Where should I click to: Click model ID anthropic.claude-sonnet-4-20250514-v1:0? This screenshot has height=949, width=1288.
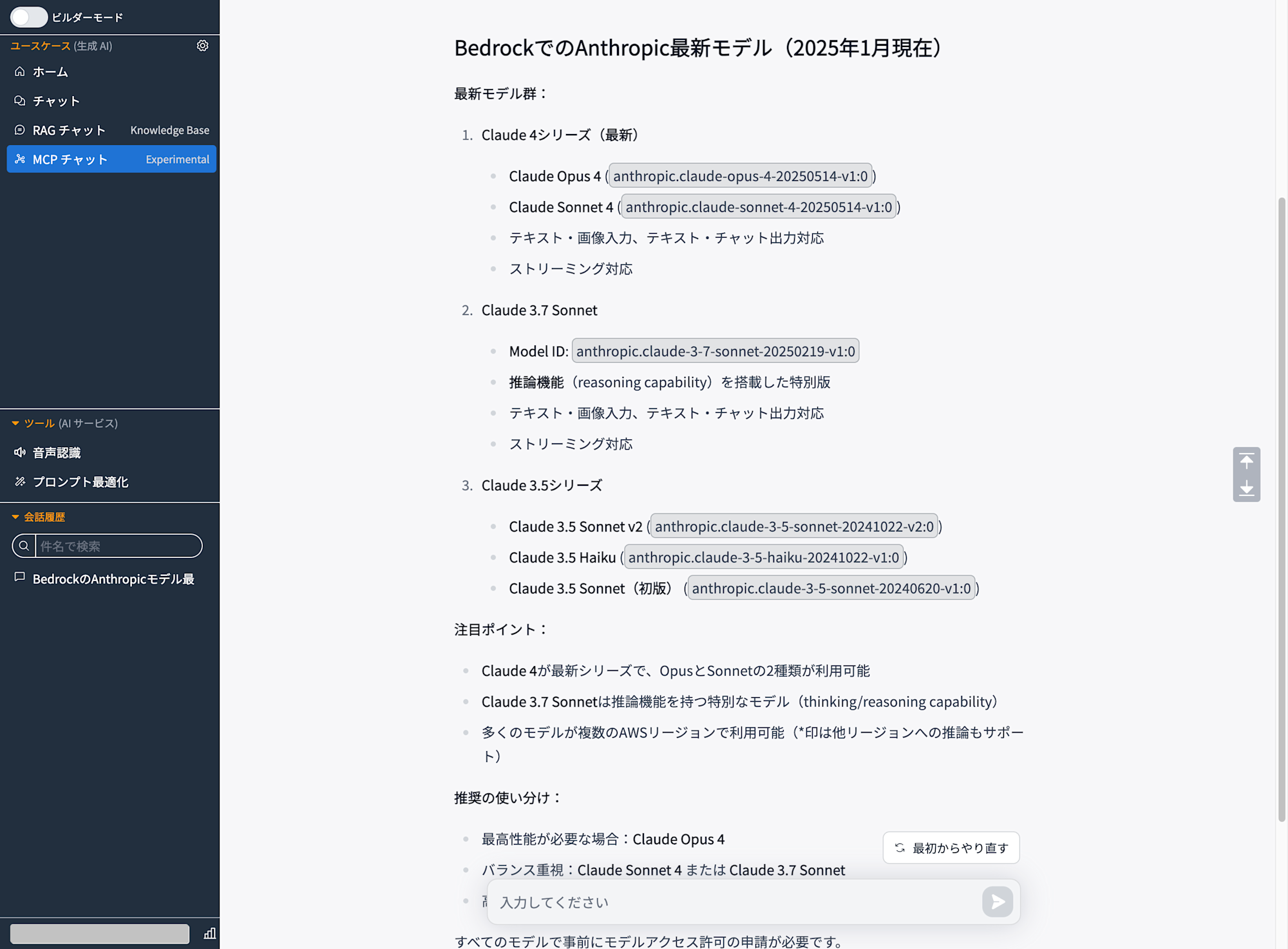[759, 207]
